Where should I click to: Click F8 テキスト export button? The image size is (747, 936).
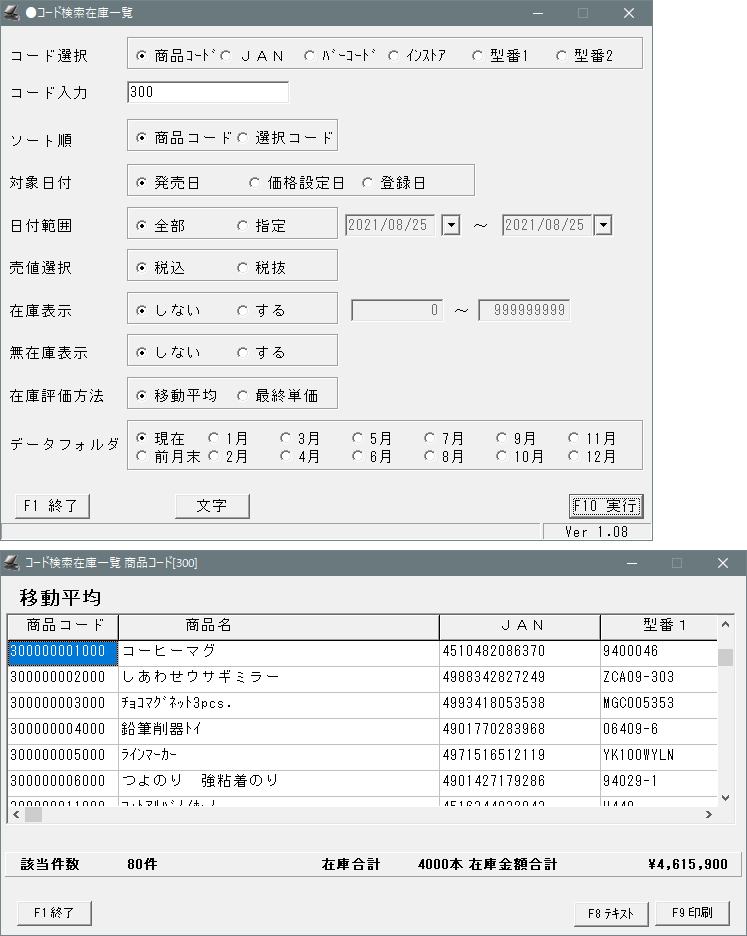pos(611,913)
